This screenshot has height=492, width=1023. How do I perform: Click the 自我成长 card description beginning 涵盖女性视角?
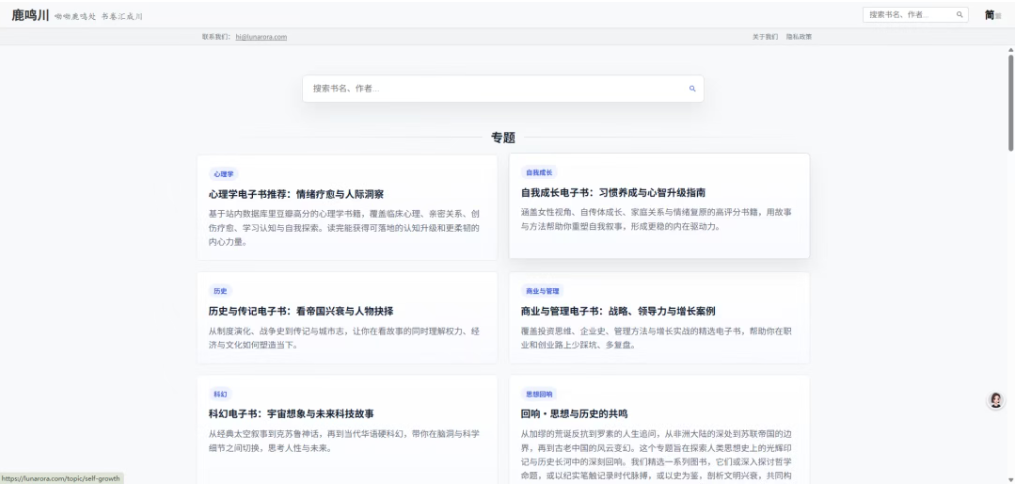tap(656, 220)
